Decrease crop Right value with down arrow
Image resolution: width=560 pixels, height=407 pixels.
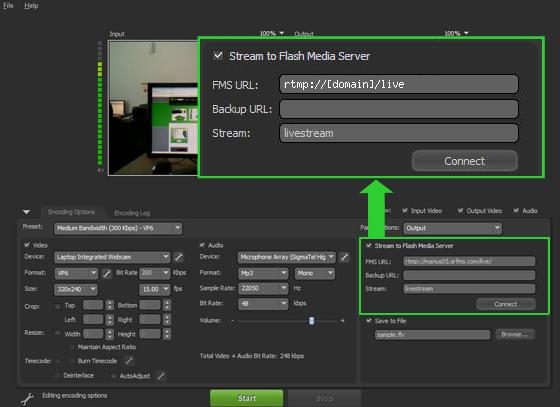(167, 322)
